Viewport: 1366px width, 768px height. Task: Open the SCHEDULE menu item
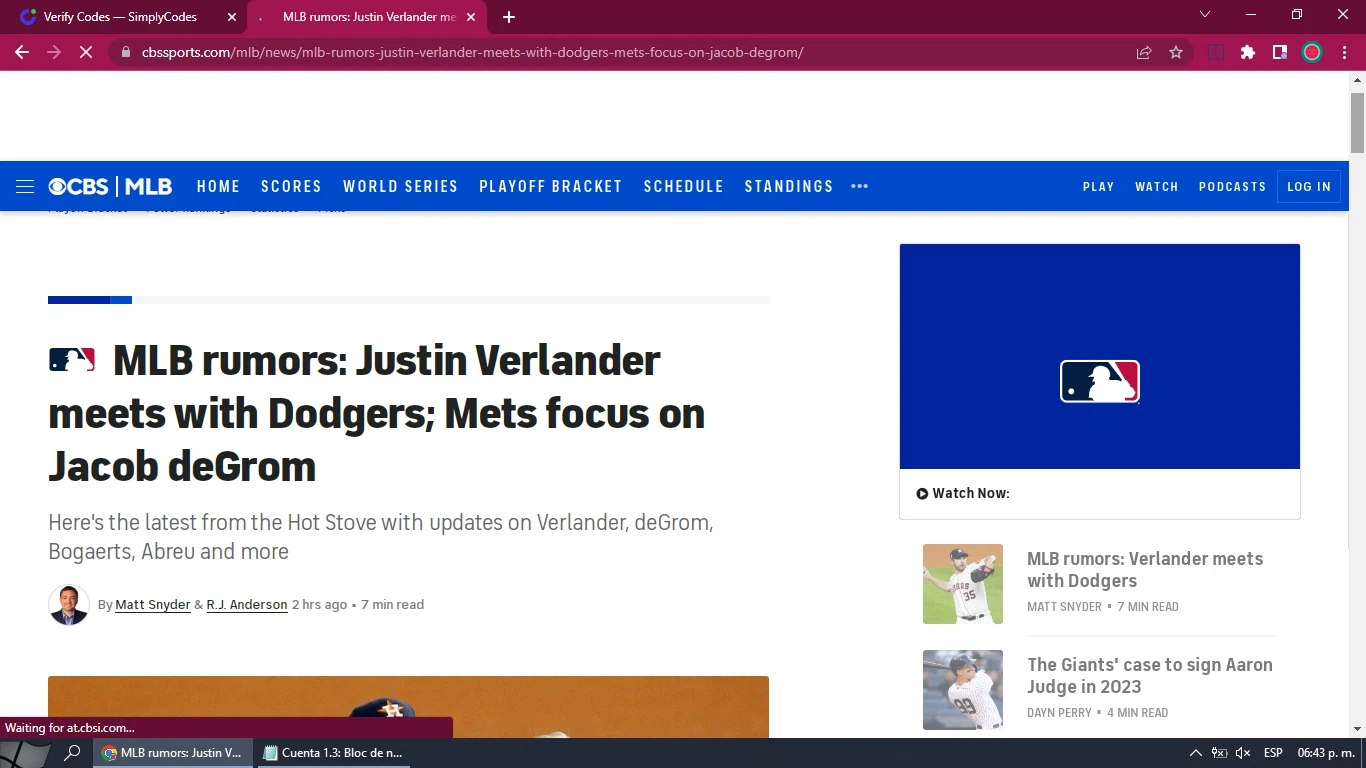tap(684, 187)
